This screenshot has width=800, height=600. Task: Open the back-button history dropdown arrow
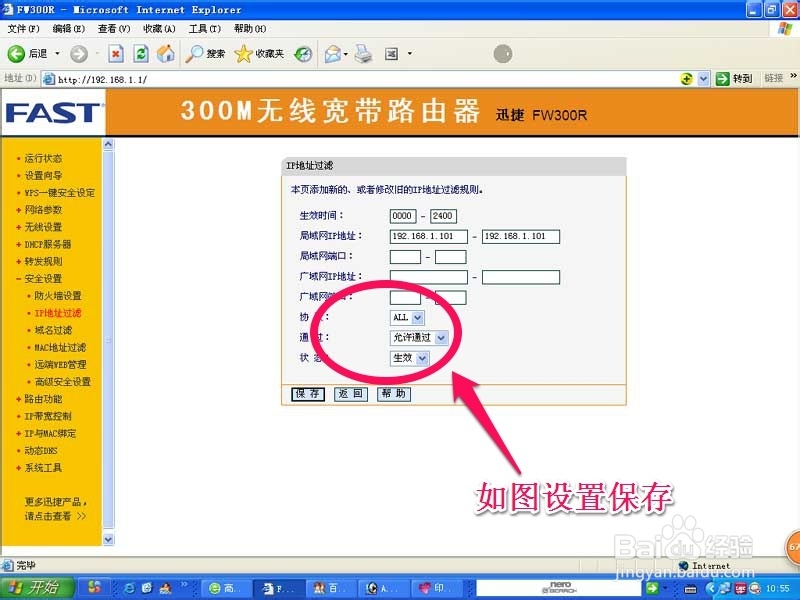click(x=57, y=54)
